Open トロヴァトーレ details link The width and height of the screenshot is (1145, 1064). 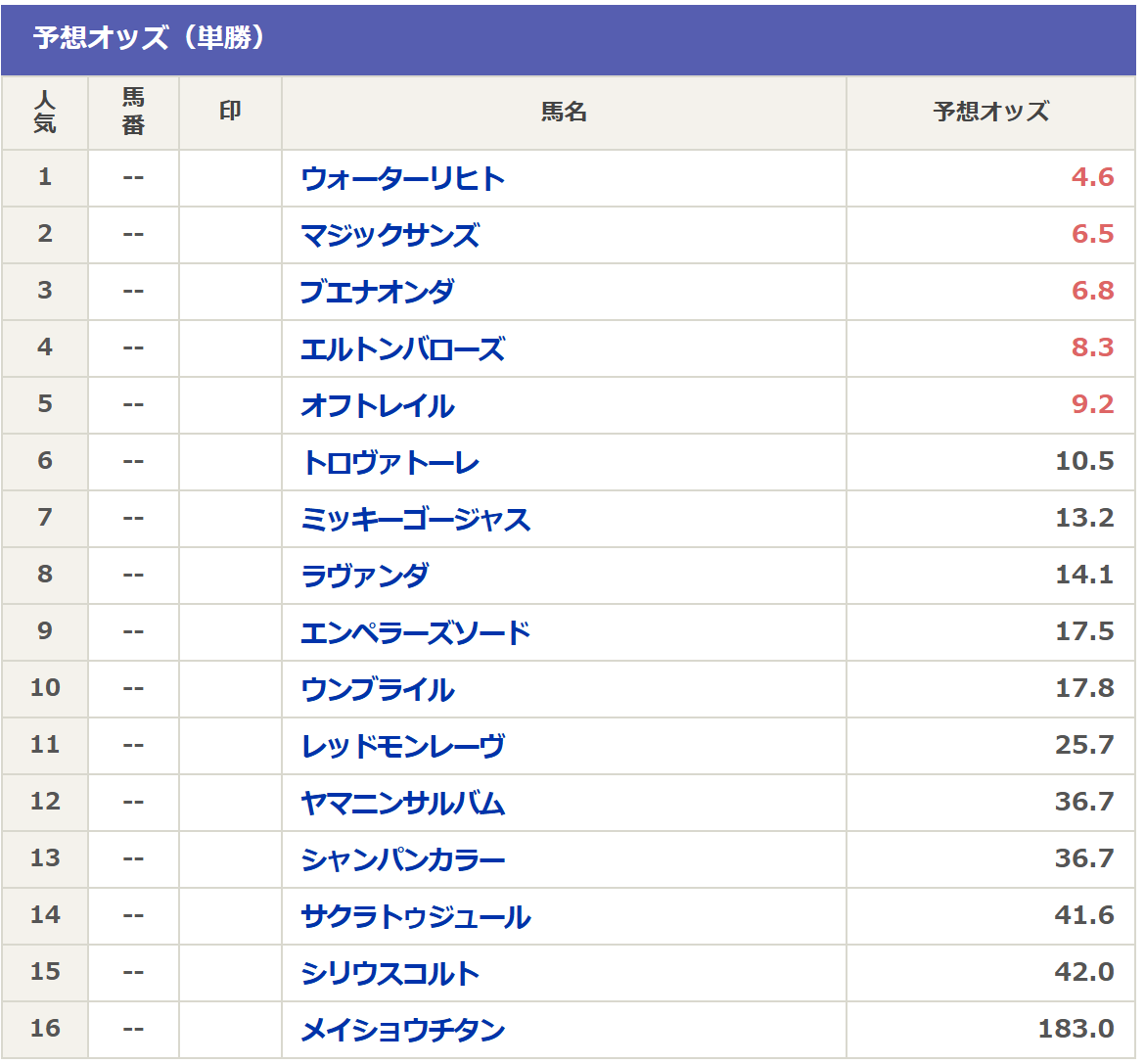389,463
